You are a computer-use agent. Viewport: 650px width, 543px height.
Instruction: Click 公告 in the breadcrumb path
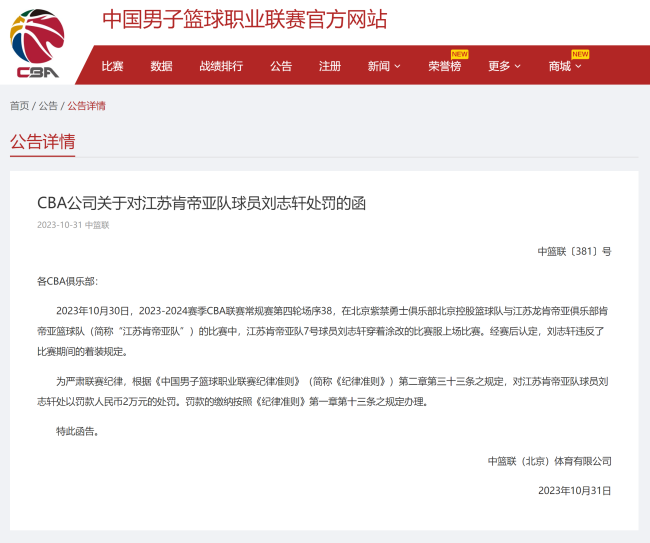click(48, 105)
